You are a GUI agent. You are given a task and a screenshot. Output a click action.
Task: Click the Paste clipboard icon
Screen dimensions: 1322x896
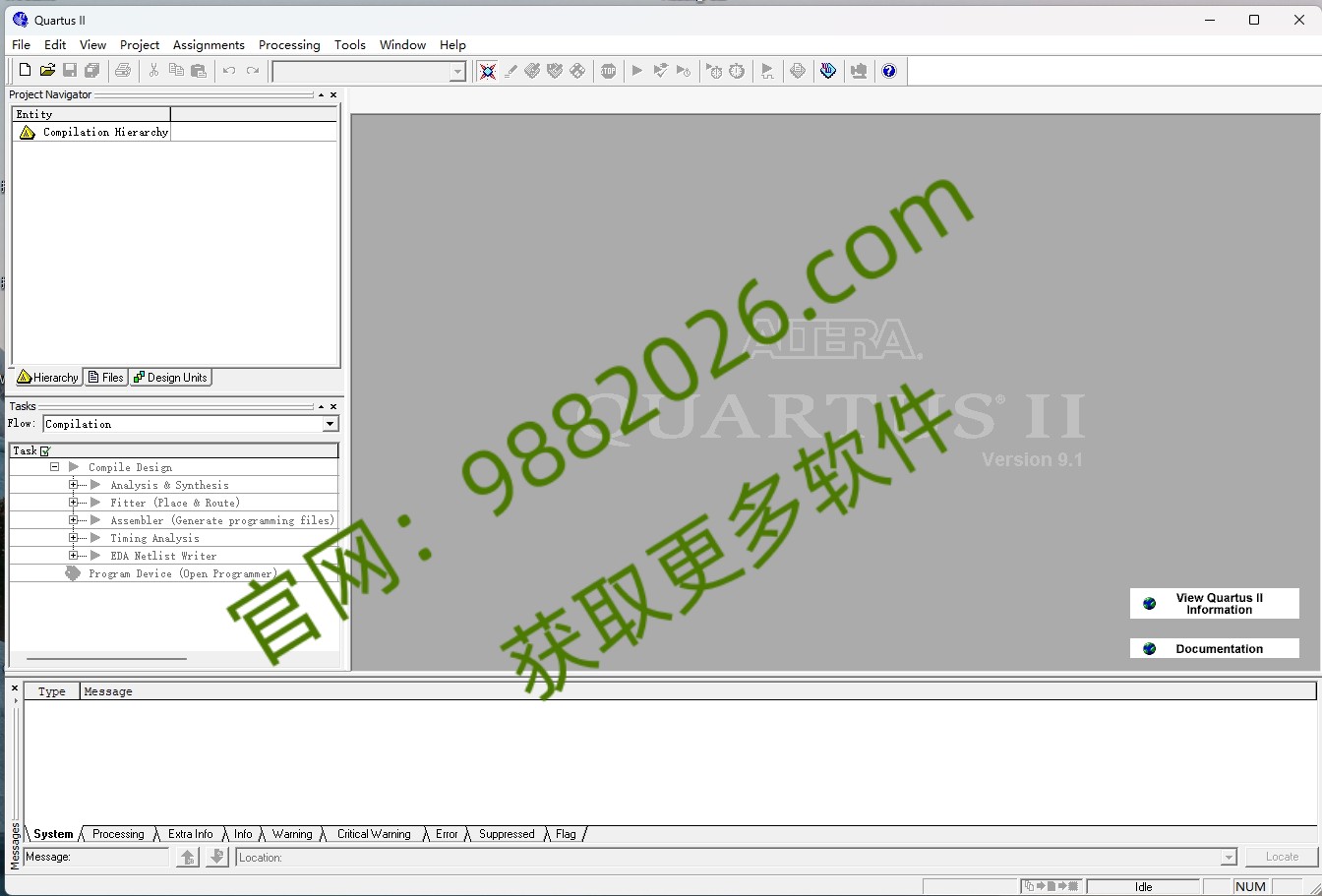pos(199,71)
